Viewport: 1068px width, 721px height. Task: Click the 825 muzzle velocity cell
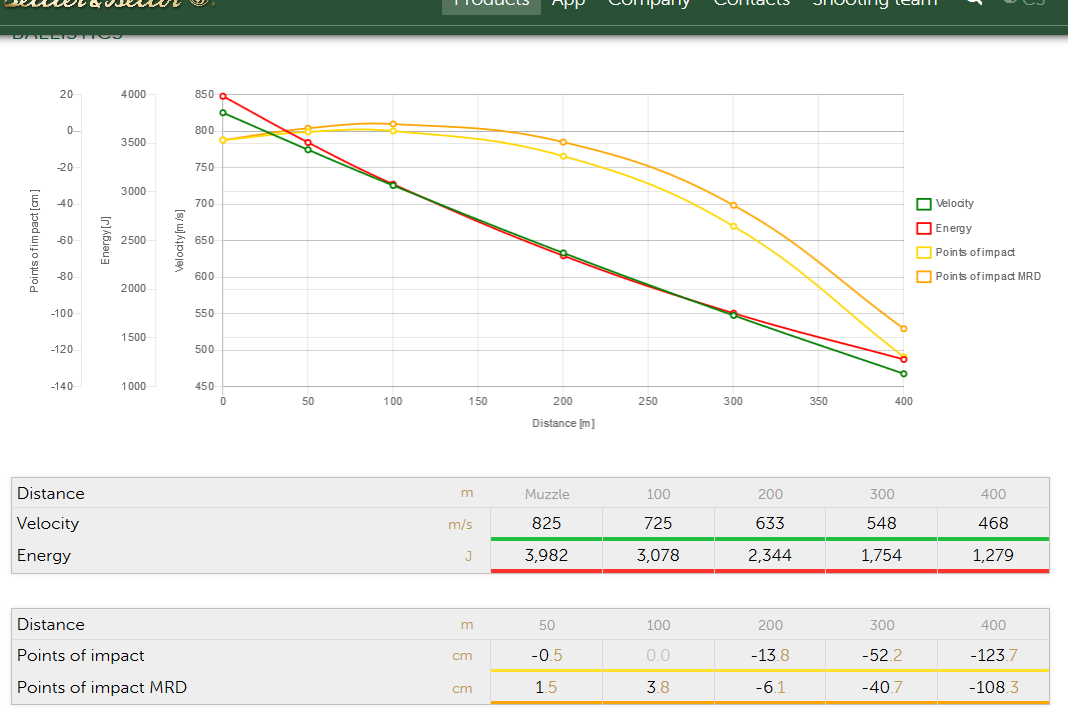(547, 523)
